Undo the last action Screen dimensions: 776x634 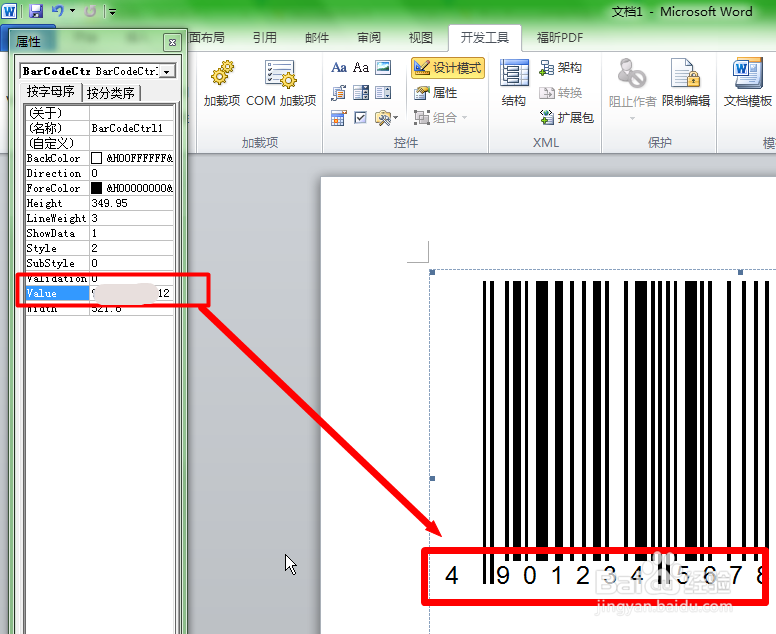pos(58,10)
